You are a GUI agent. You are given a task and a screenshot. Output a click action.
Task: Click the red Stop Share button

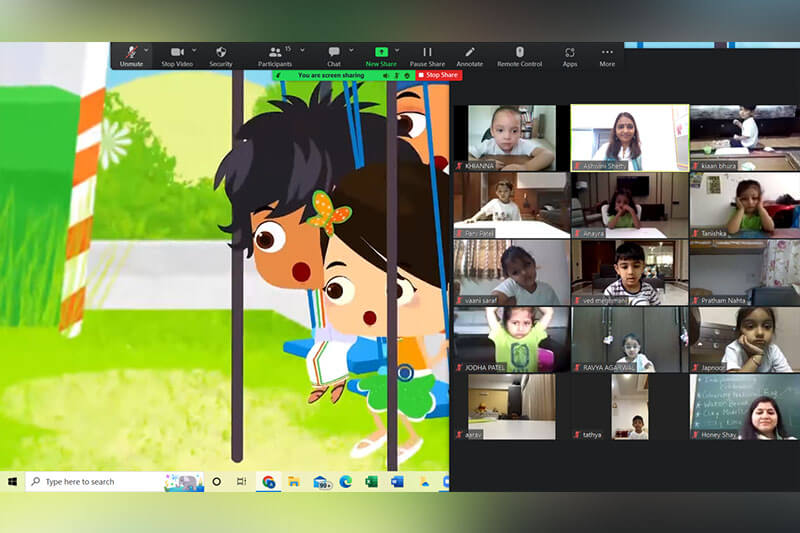coord(438,75)
